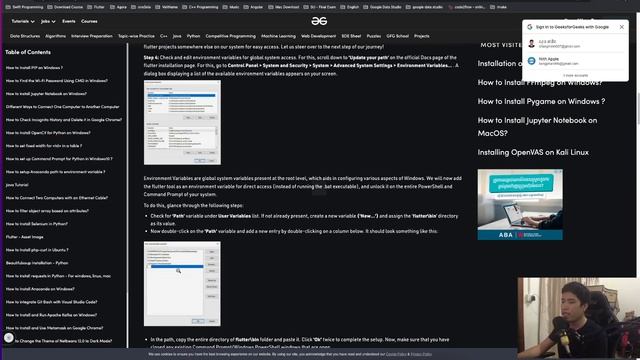This screenshot has height=360, width=640.
Task: Open 'How to filter object array' article
Action: [x=47, y=211]
